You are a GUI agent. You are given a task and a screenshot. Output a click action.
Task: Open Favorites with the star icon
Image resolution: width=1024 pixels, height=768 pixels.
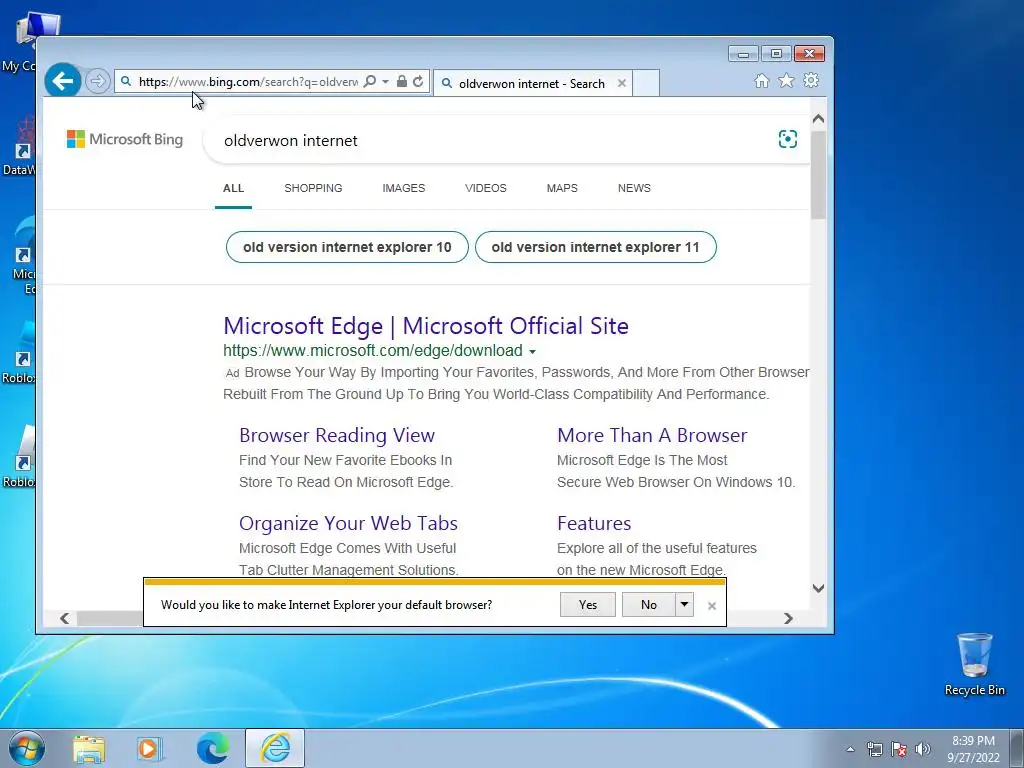pyautogui.click(x=786, y=80)
